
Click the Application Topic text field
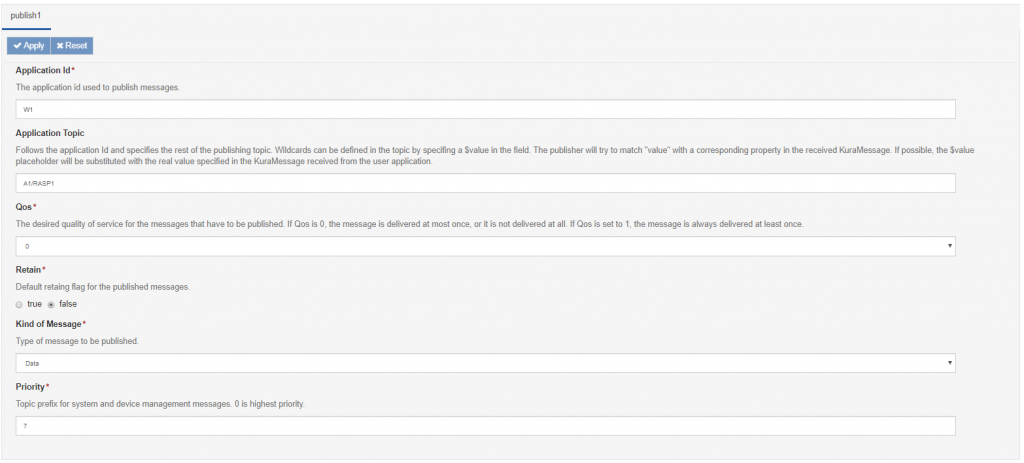pyautogui.click(x=485, y=183)
